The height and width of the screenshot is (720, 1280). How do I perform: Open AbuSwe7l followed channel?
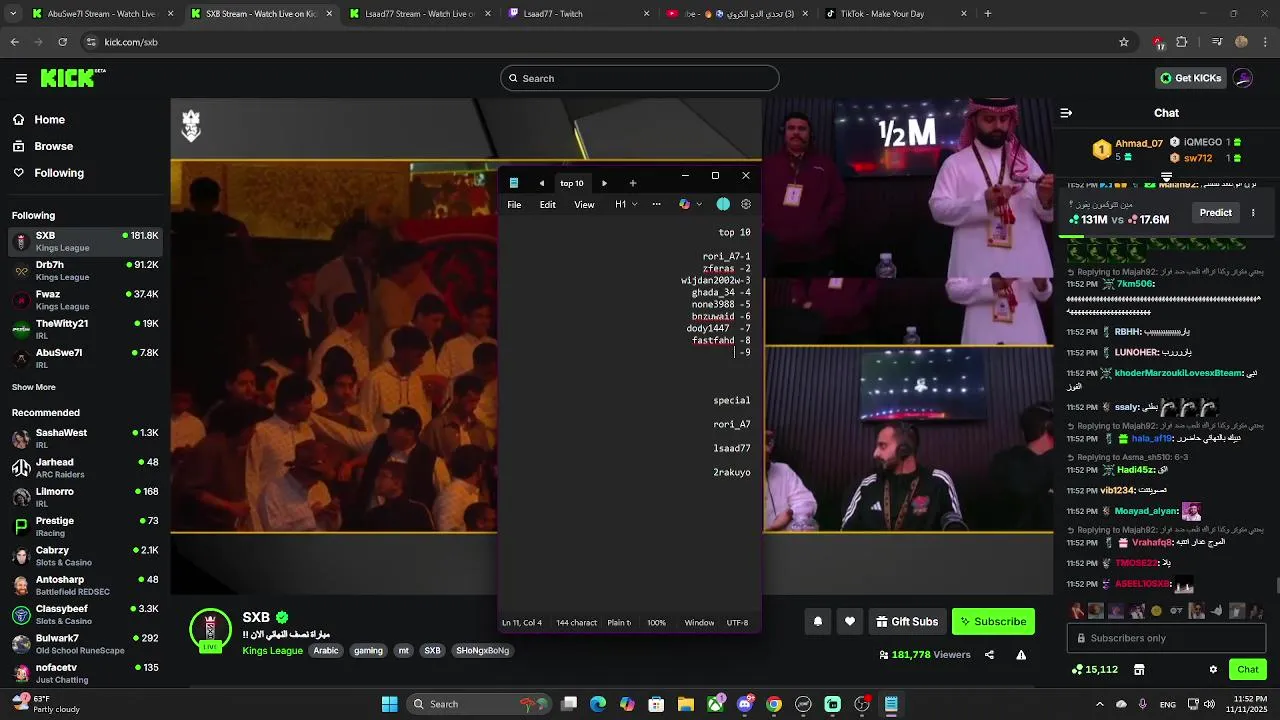coord(85,358)
